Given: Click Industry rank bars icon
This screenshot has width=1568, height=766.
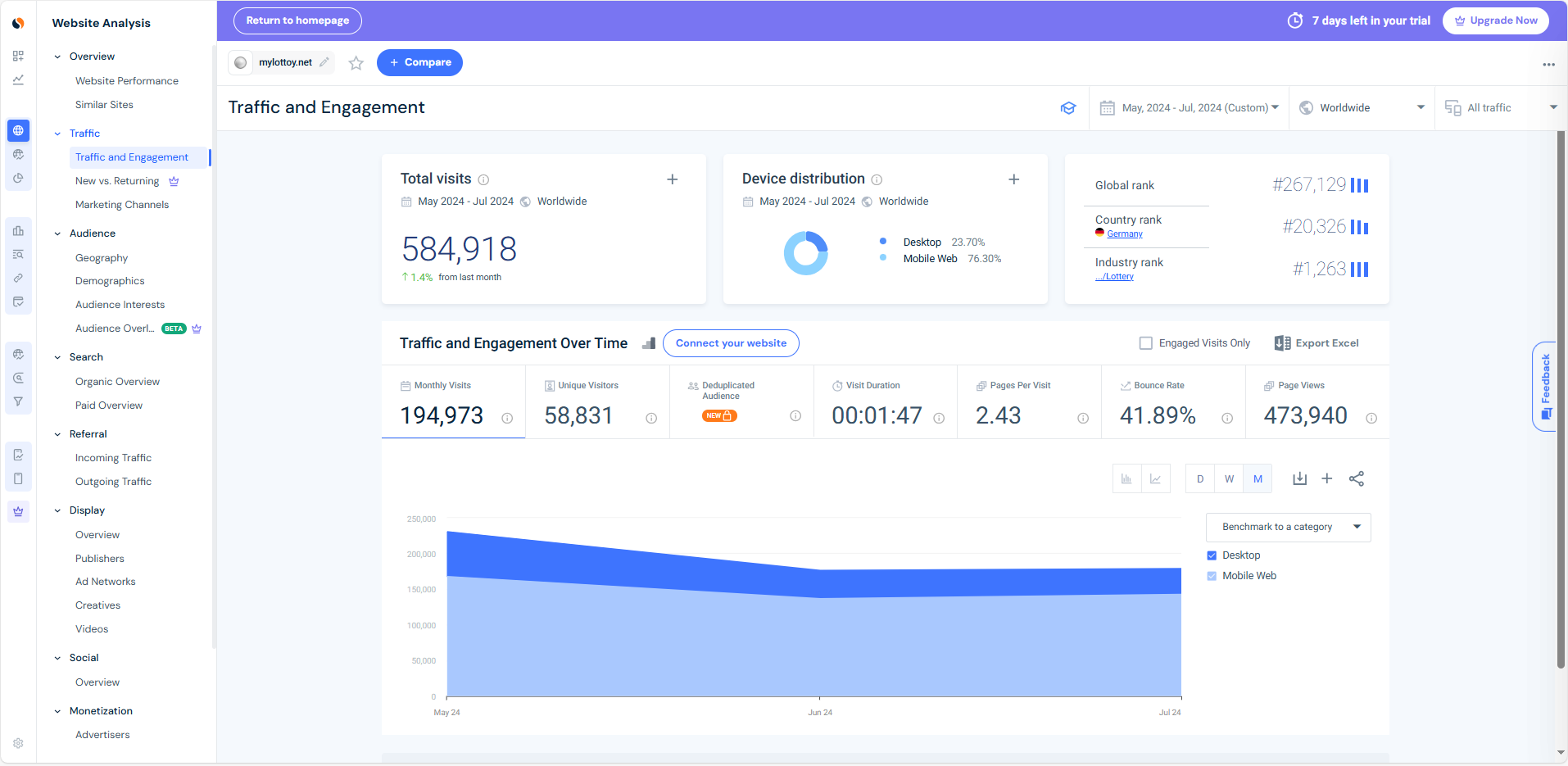Looking at the screenshot, I should [1359, 270].
